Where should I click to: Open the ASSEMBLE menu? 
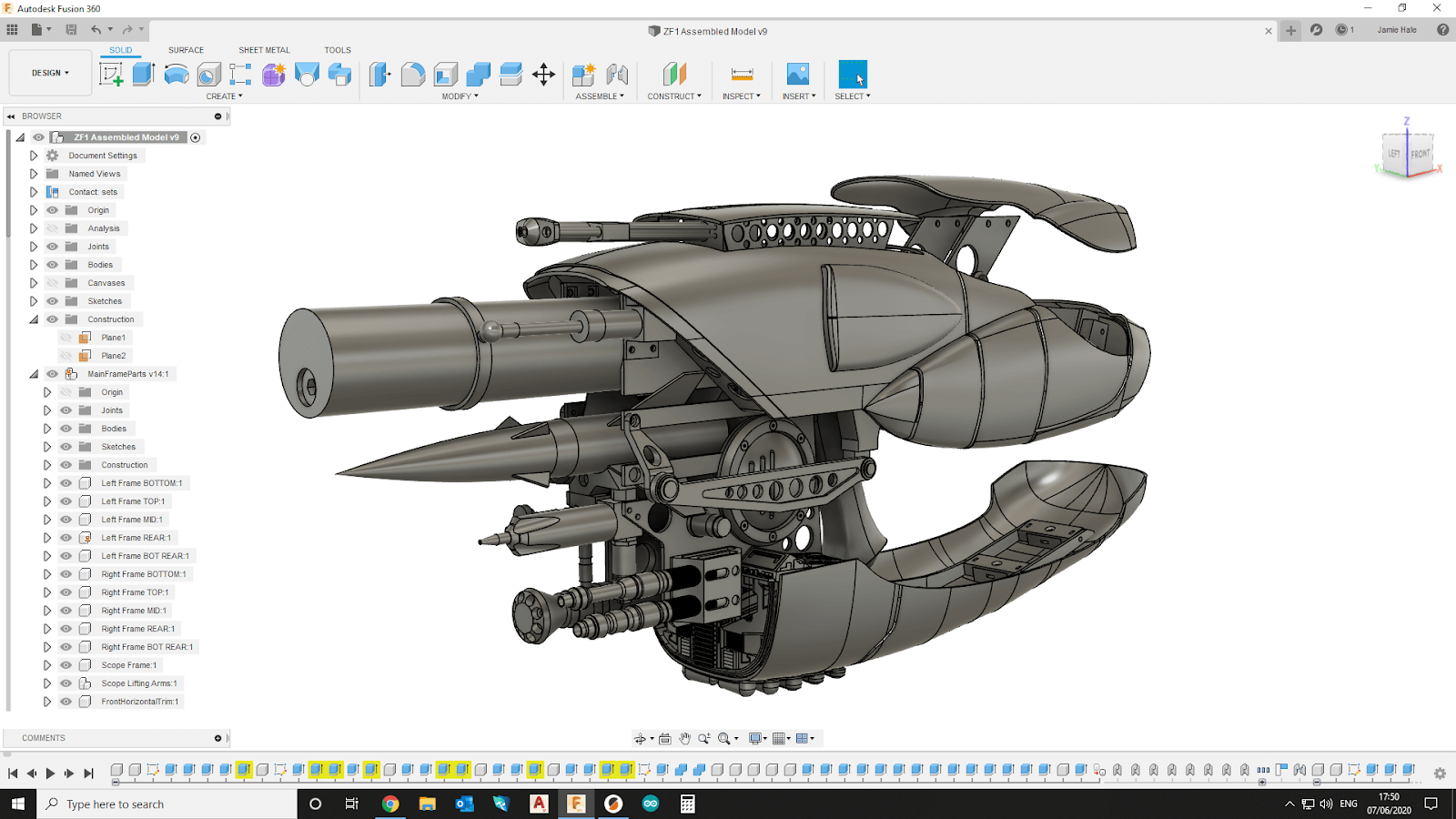point(600,96)
